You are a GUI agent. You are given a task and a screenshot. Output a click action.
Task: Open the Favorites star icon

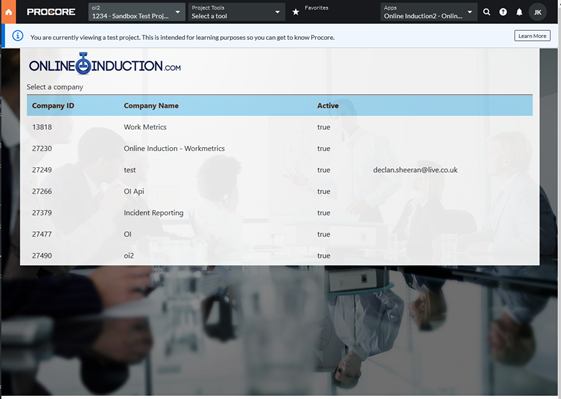pyautogui.click(x=296, y=12)
